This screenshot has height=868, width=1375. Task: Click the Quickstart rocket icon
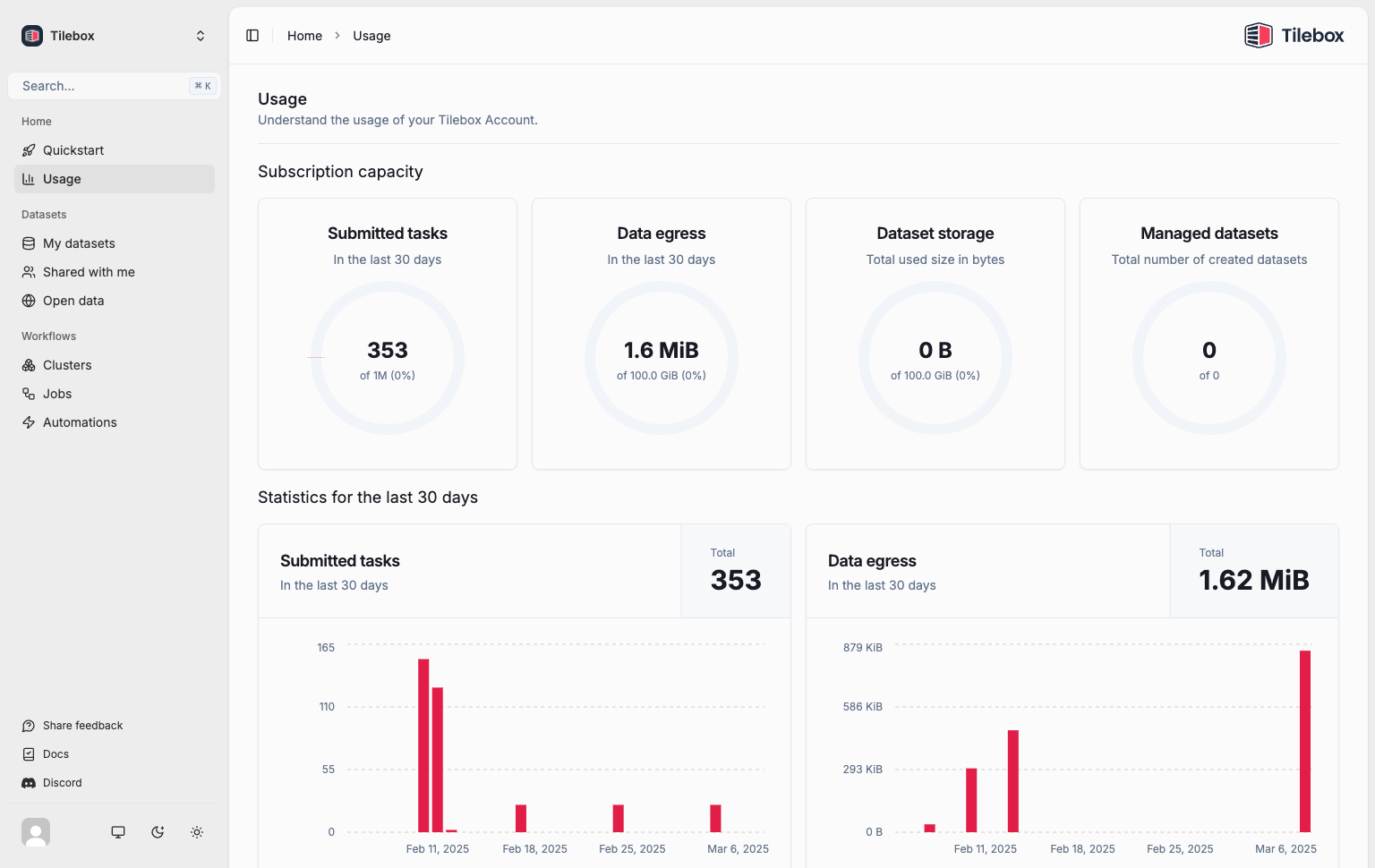(x=29, y=150)
